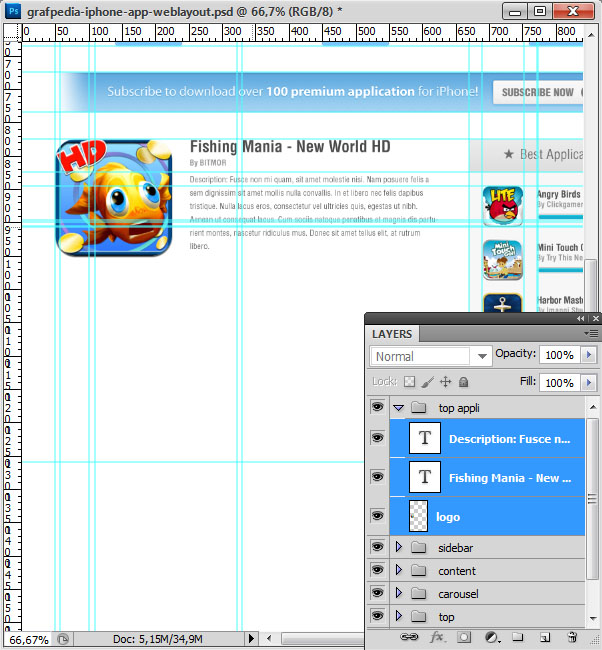Open the layer style fx menu
The height and width of the screenshot is (650, 602).
tap(437, 637)
